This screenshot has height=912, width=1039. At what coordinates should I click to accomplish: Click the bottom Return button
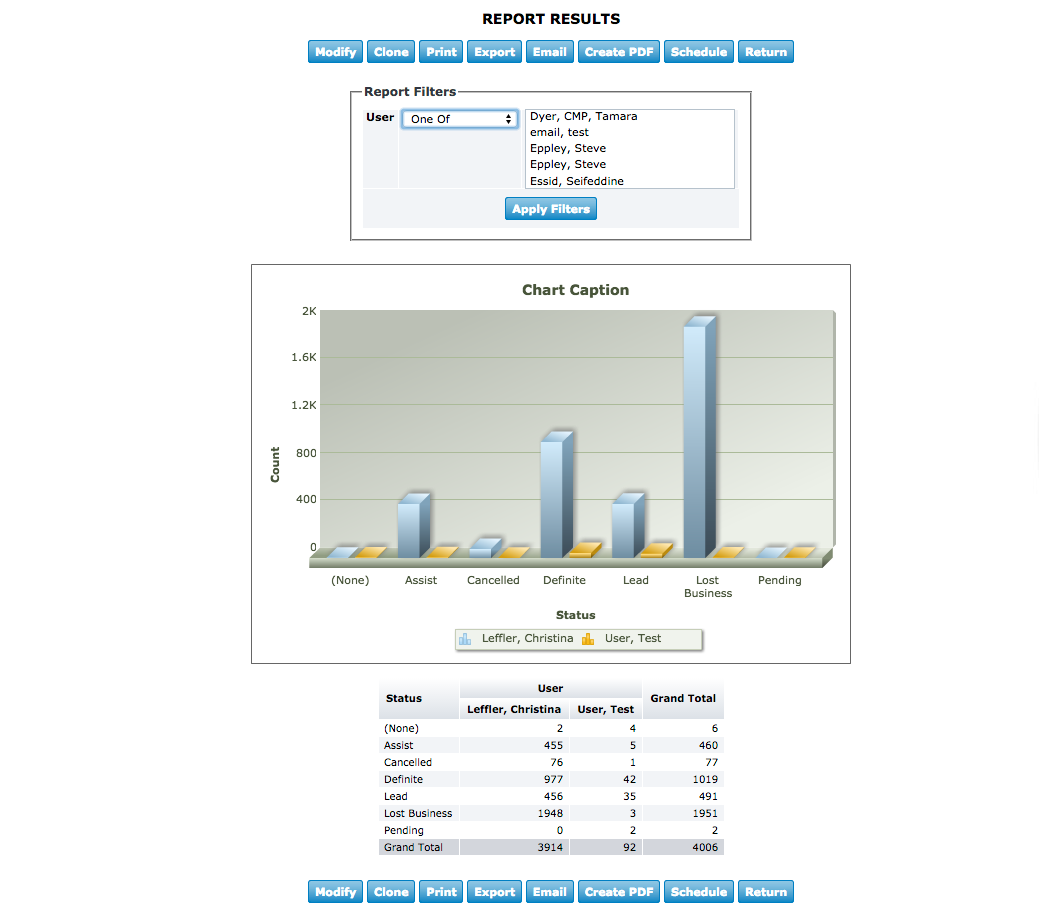765,891
